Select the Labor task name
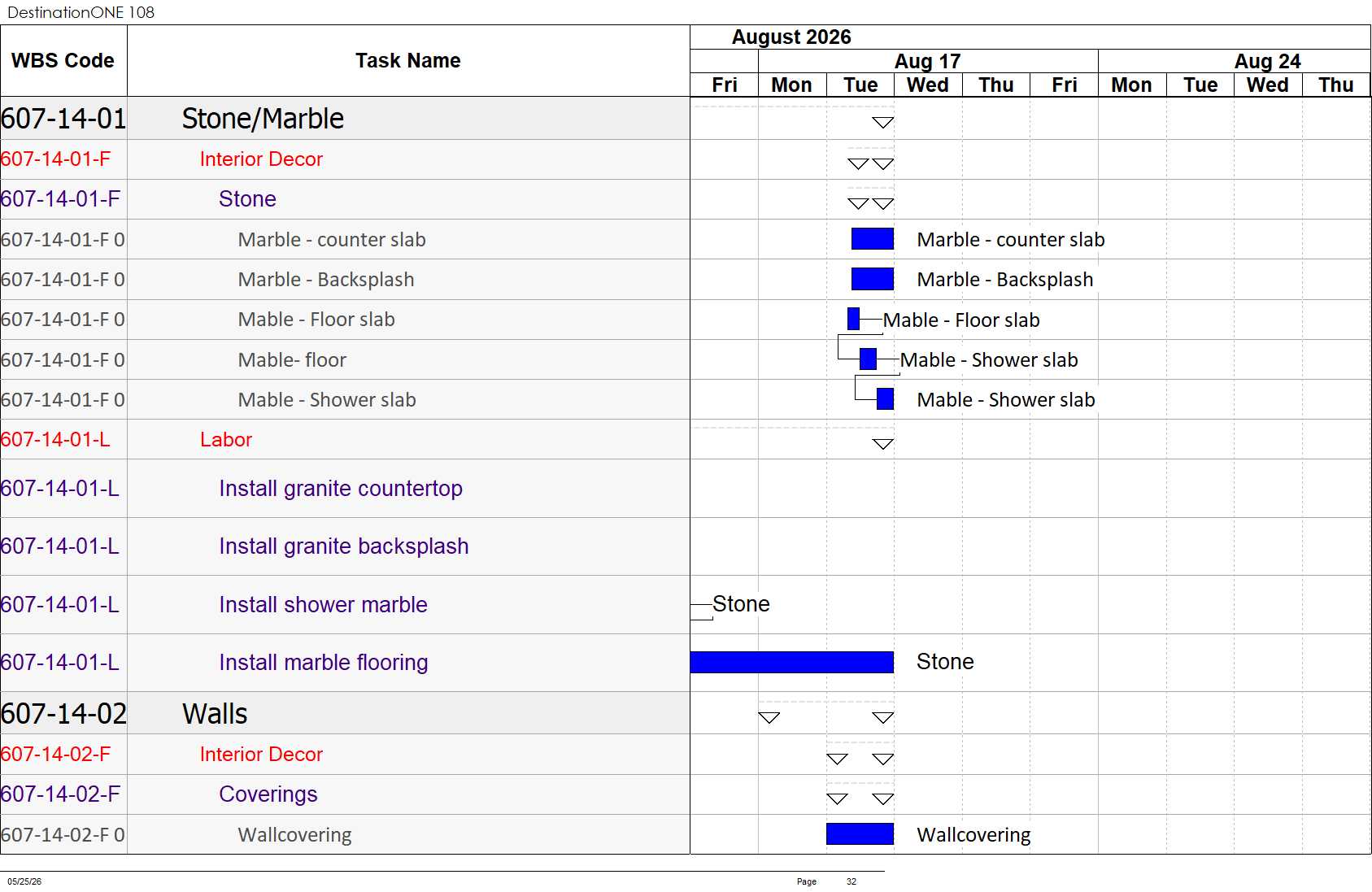The image size is (1372, 892). [x=226, y=440]
